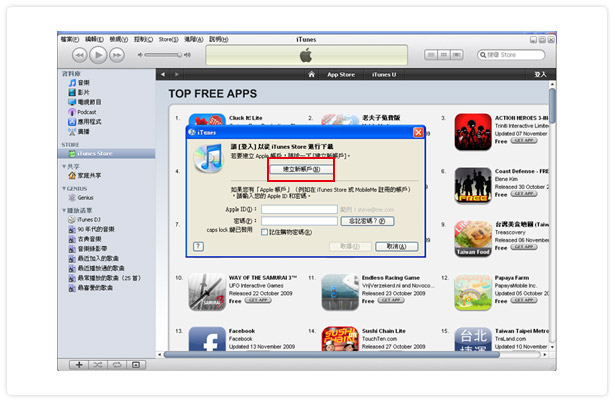The height and width of the screenshot is (403, 615).
Task: Click the 密碼 password input field
Action: point(299,221)
